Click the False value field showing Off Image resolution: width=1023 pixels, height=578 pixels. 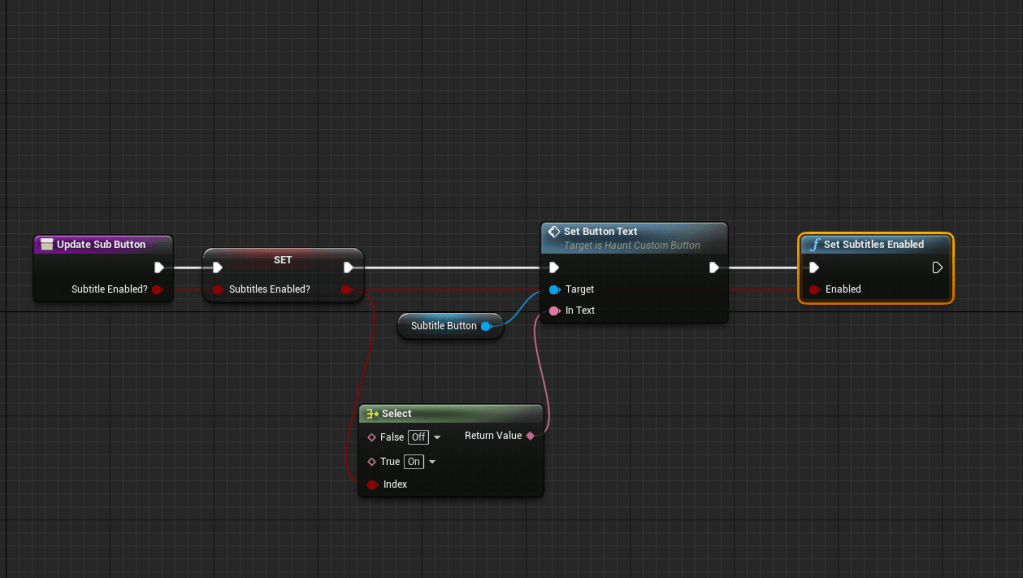(418, 437)
